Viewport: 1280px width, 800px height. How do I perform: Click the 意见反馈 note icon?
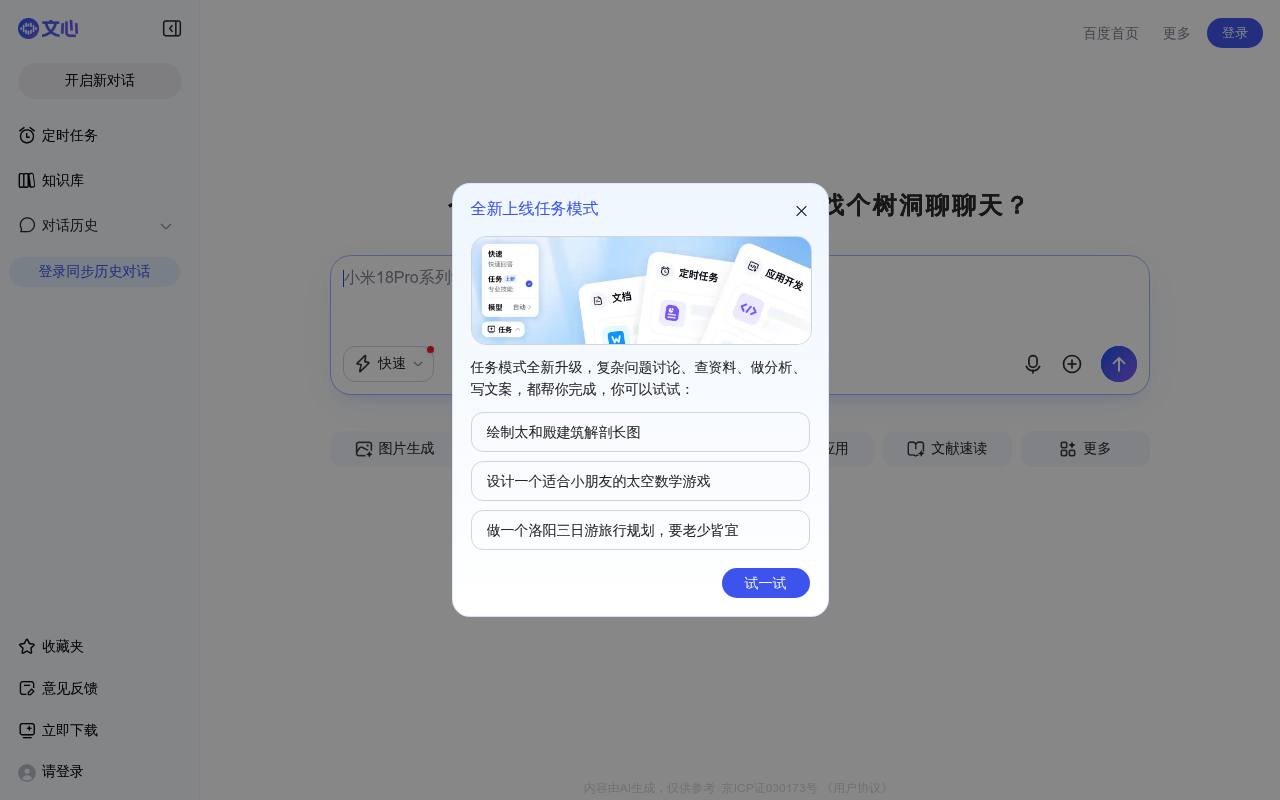pyautogui.click(x=27, y=688)
